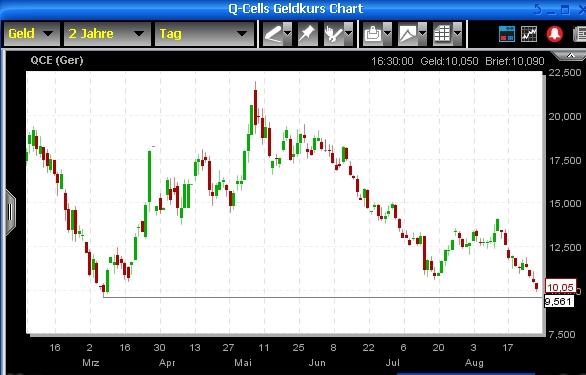Open the drawing tool dropdown arrow

click(287, 34)
